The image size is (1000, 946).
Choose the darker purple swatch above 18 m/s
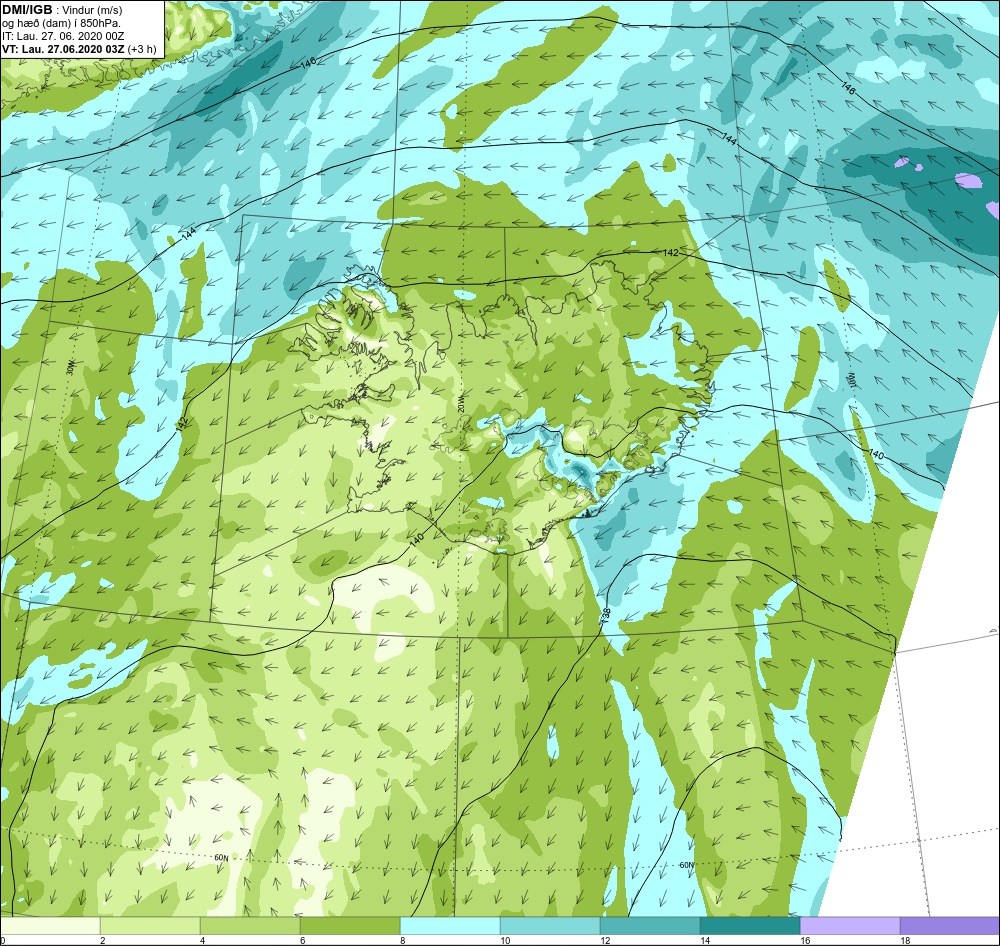[x=950, y=925]
